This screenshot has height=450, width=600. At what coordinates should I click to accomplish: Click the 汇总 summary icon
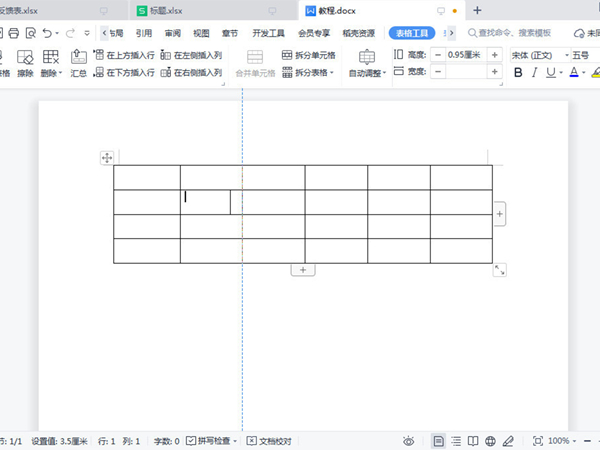click(78, 60)
